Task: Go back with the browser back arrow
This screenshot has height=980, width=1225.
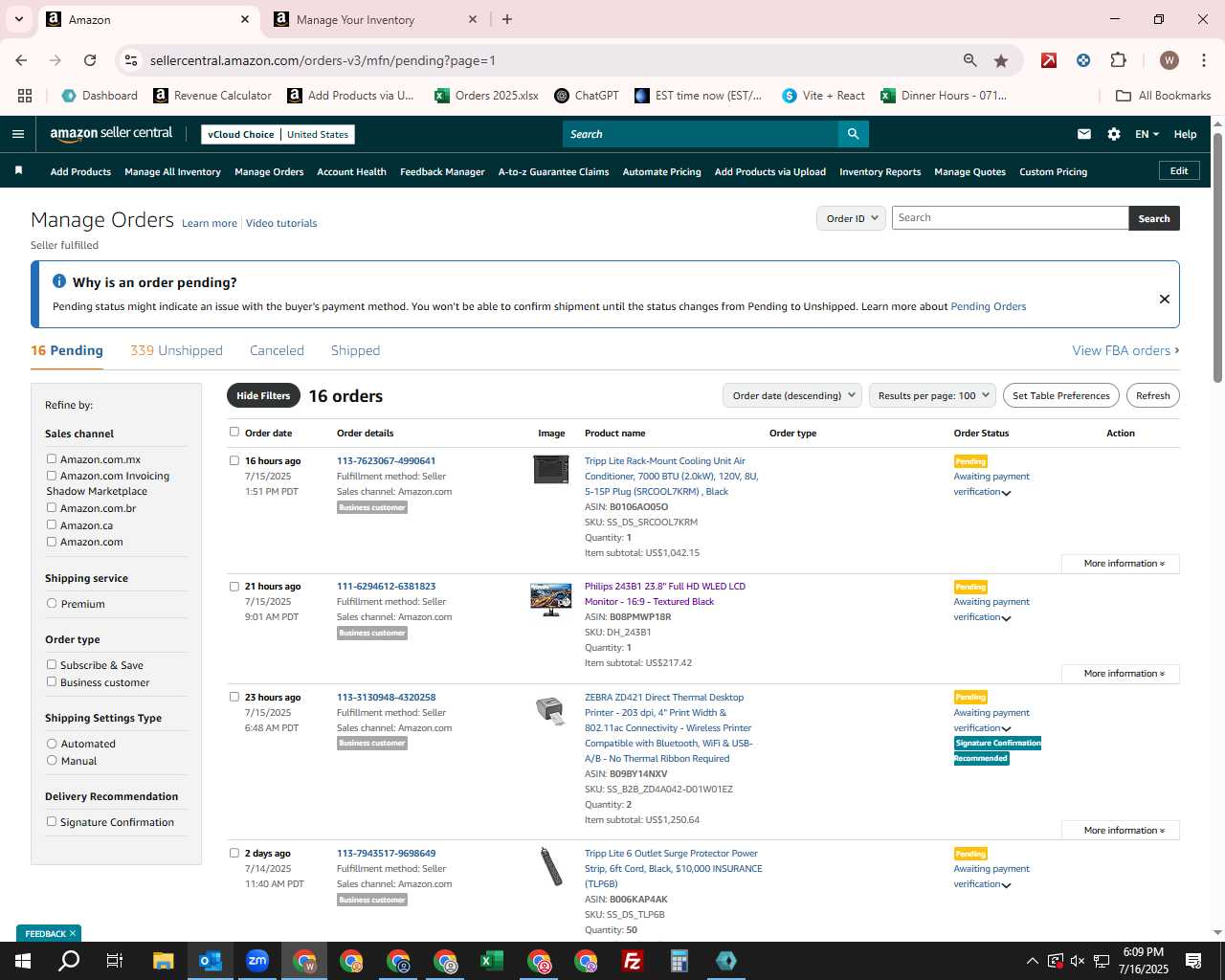Action: [21, 60]
